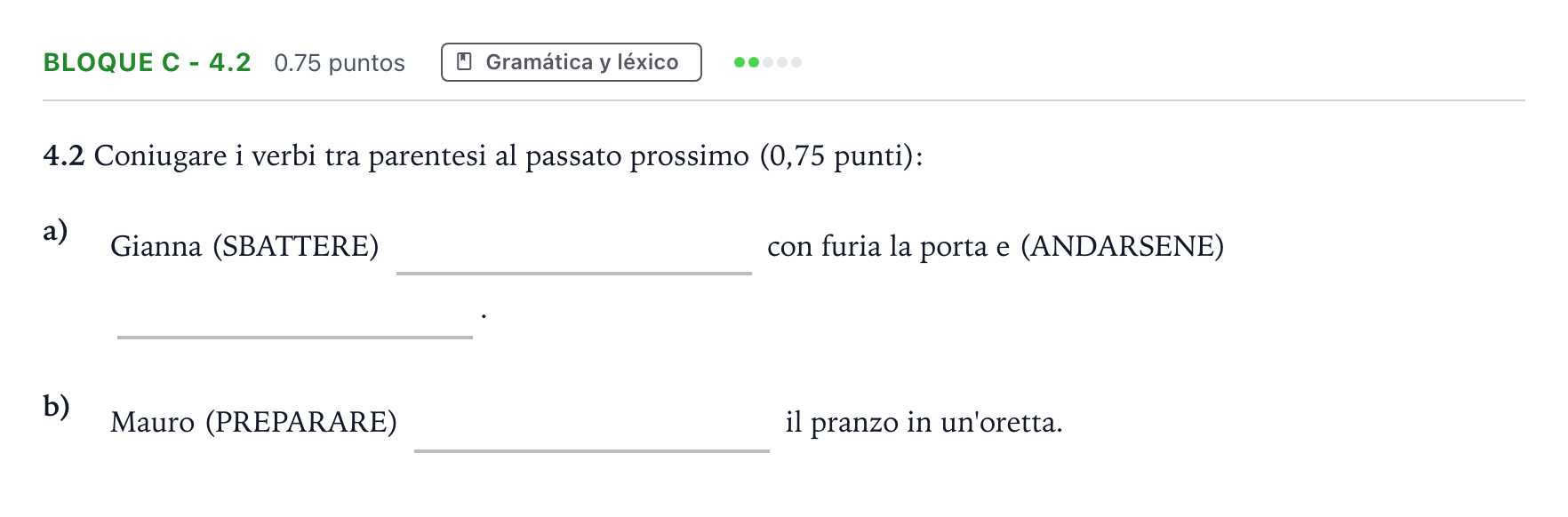Click the verb prompt (PREPARARE)
The height and width of the screenshot is (517, 1568).
point(301,422)
